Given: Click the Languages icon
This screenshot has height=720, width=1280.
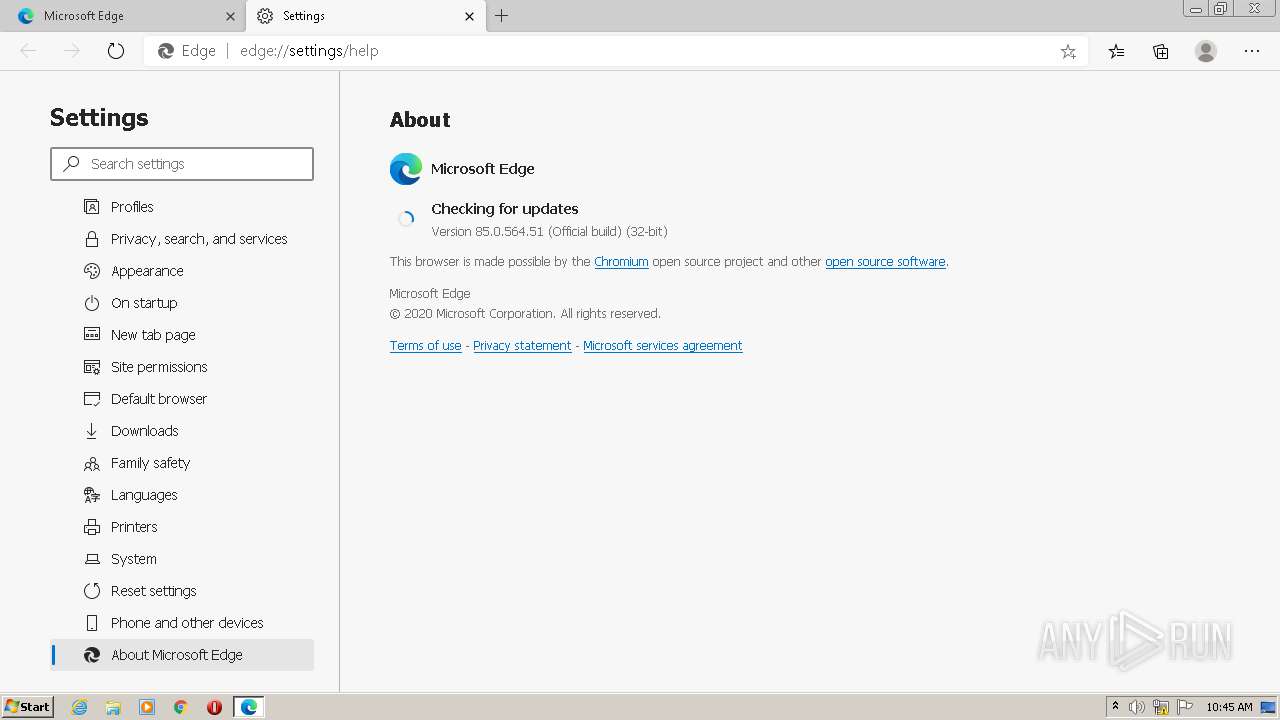Looking at the screenshot, I should [x=92, y=495].
